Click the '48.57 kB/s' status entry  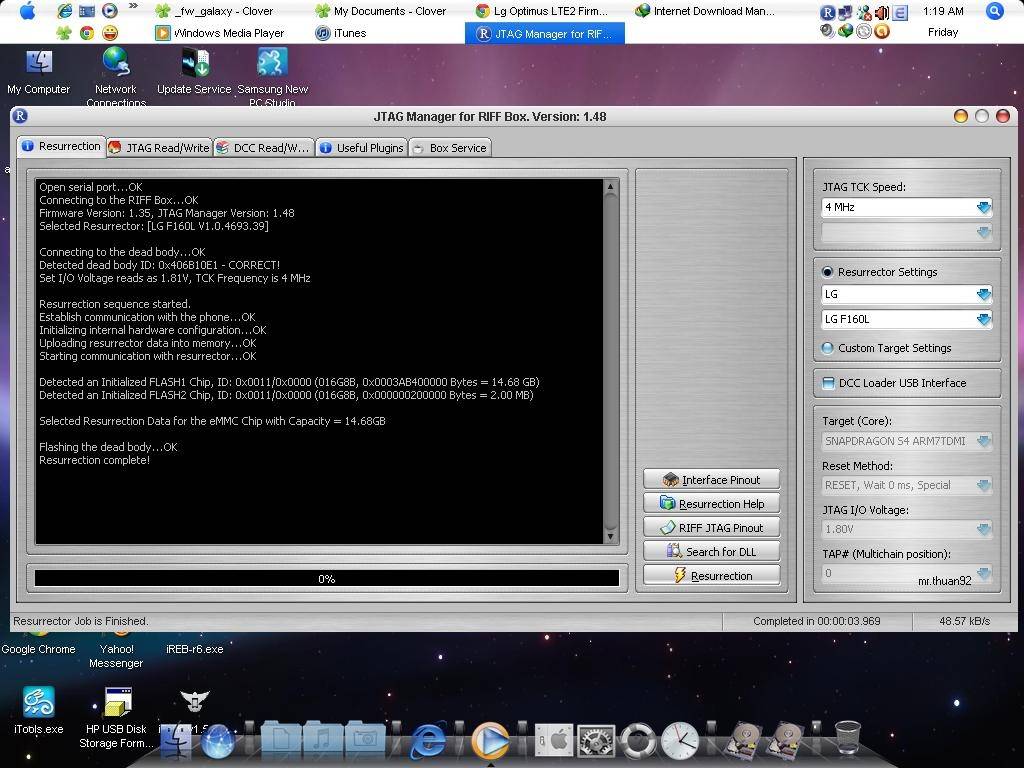coord(965,622)
